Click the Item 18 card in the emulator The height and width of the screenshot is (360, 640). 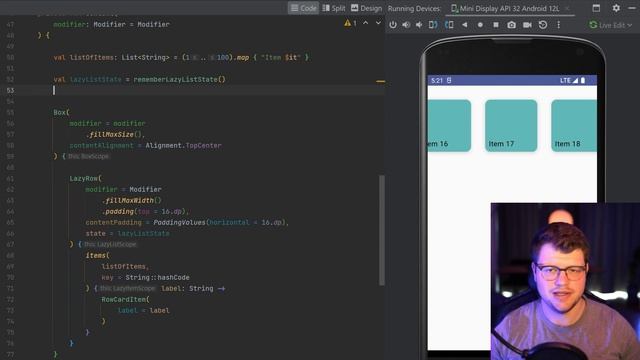[x=574, y=125]
